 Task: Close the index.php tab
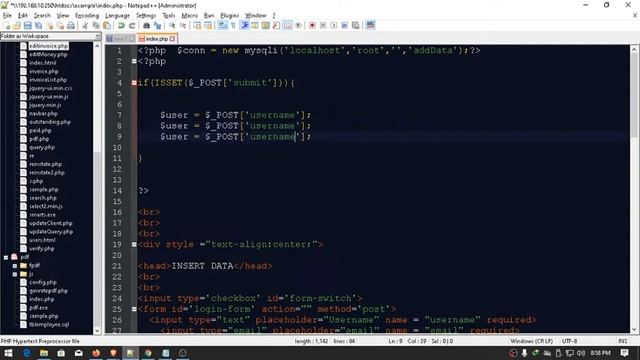tap(173, 39)
